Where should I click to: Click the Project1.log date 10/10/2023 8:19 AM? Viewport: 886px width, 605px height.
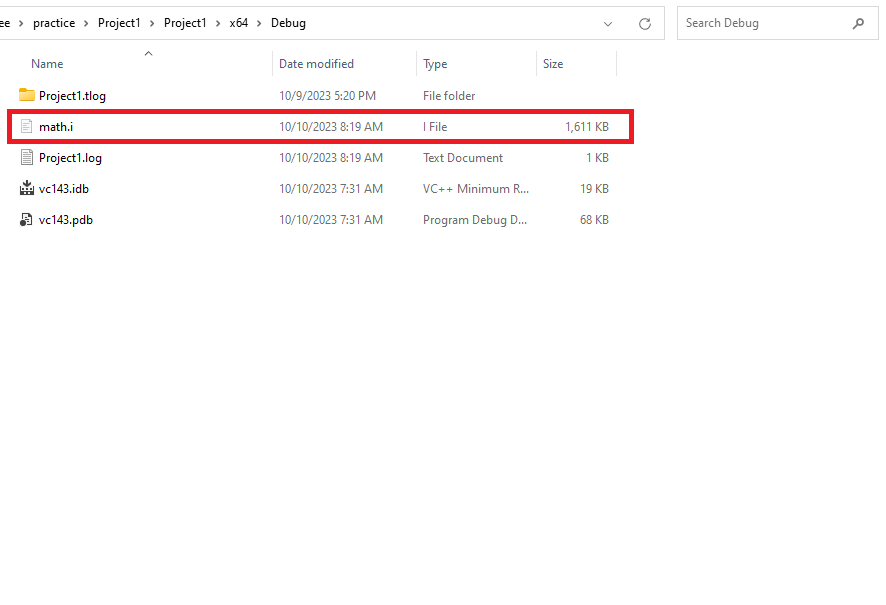pos(331,158)
